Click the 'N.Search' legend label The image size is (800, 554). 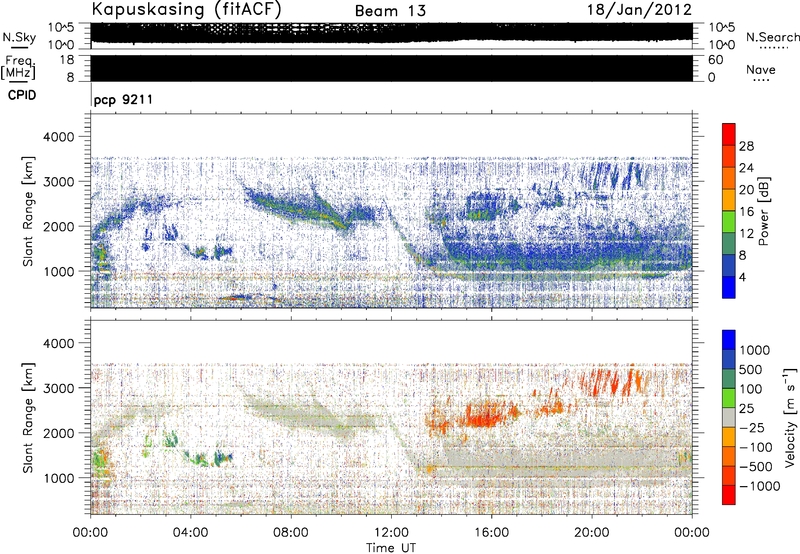click(x=773, y=37)
